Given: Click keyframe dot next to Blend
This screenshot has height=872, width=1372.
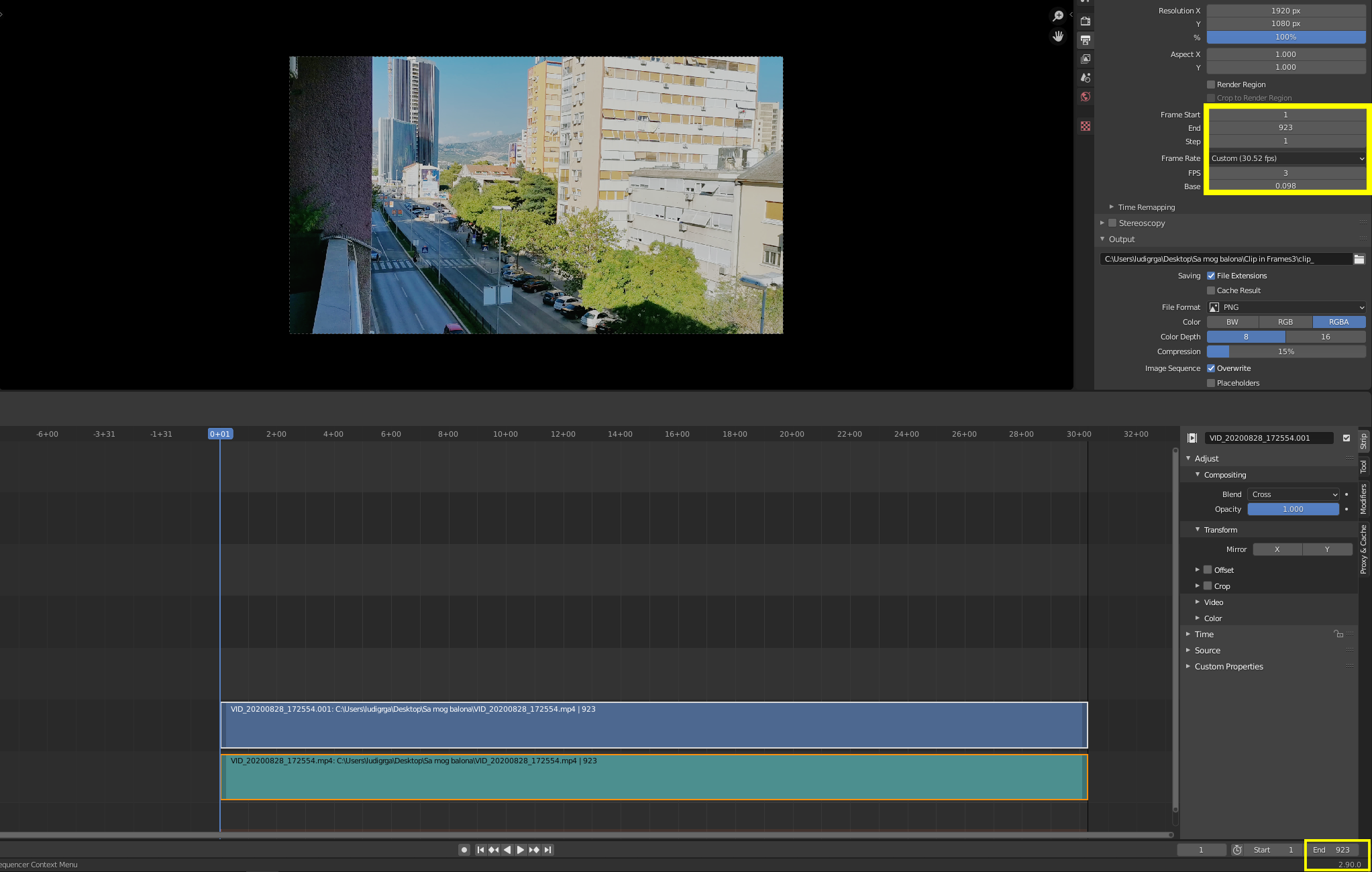Looking at the screenshot, I should (x=1347, y=494).
